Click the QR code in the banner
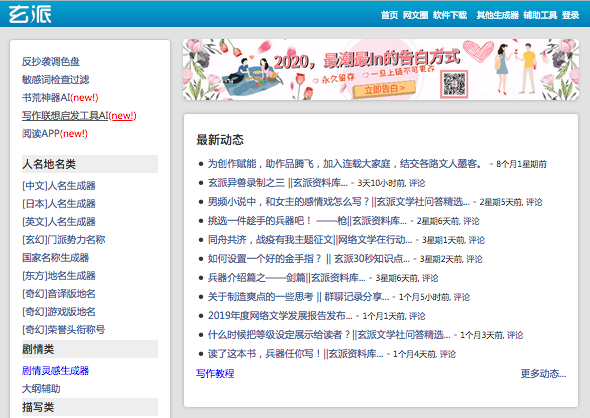The image size is (590, 418). [x=454, y=84]
